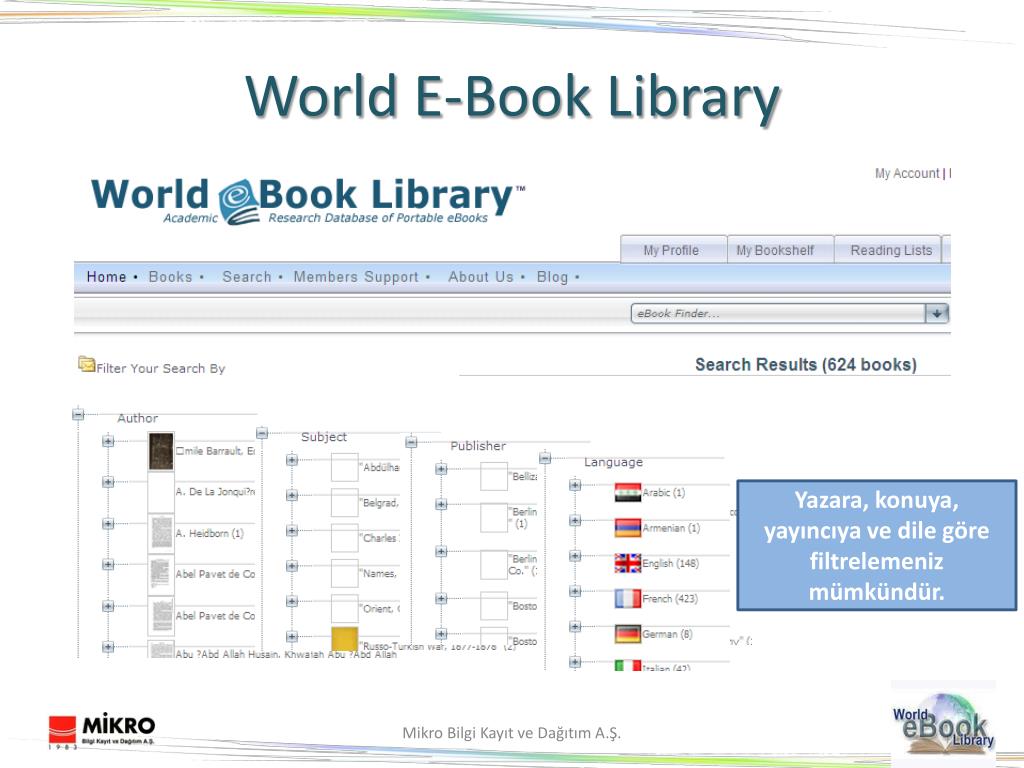Collapse the Subject filter tree
The width and height of the screenshot is (1024, 768).
click(262, 433)
